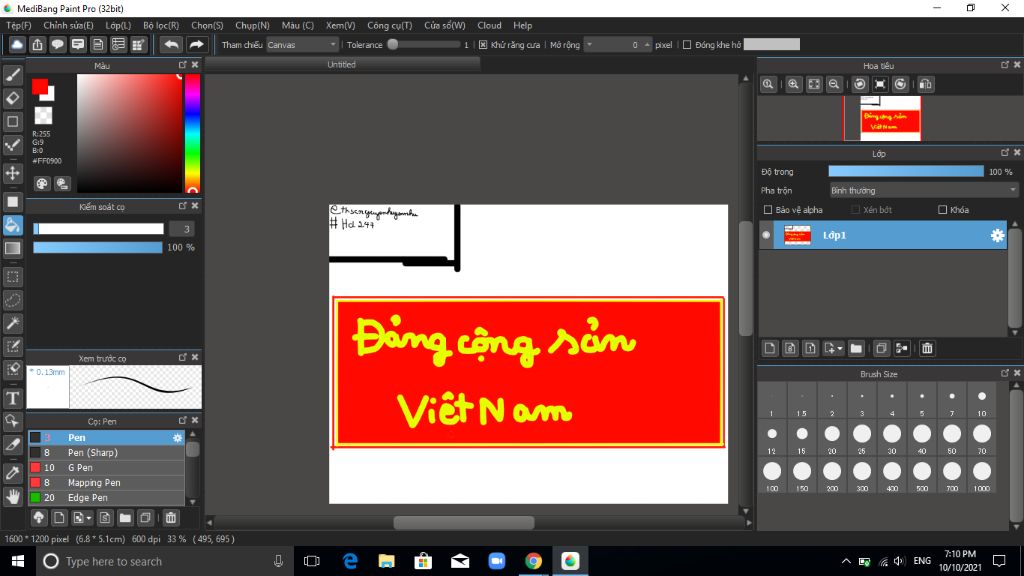Screen dimensions: 1024x576
Task: Select the Lasso tool
Action: click(12, 300)
